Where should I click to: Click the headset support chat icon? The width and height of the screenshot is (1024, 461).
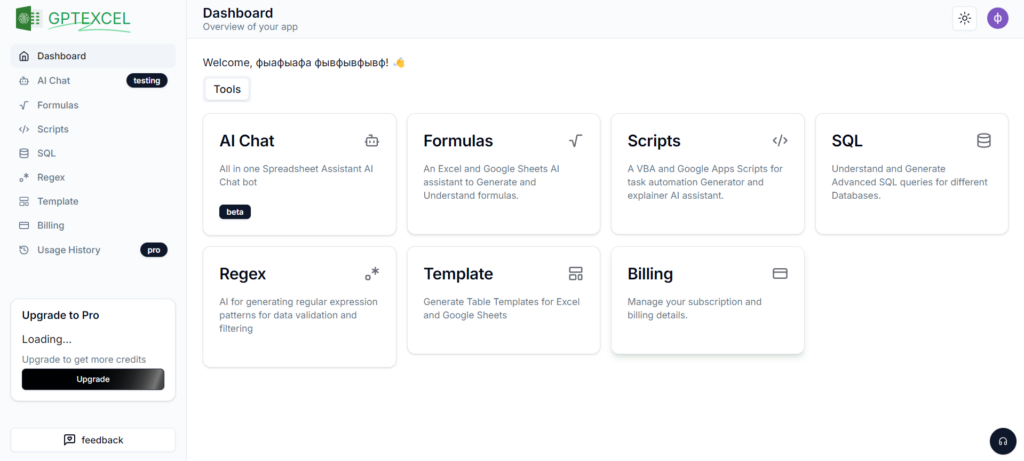1003,441
